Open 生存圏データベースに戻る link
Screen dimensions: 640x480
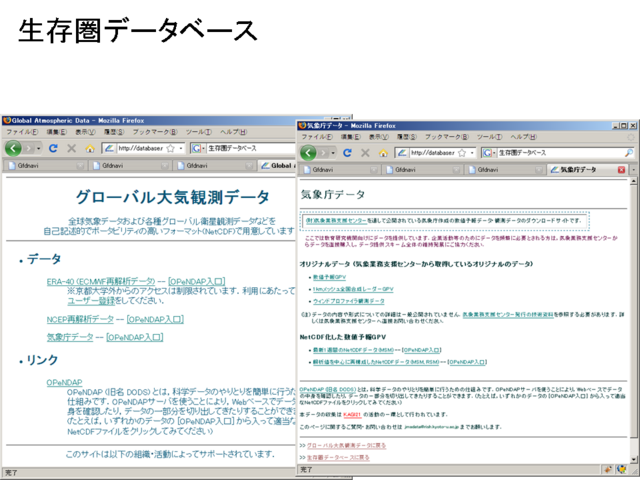point(338,458)
